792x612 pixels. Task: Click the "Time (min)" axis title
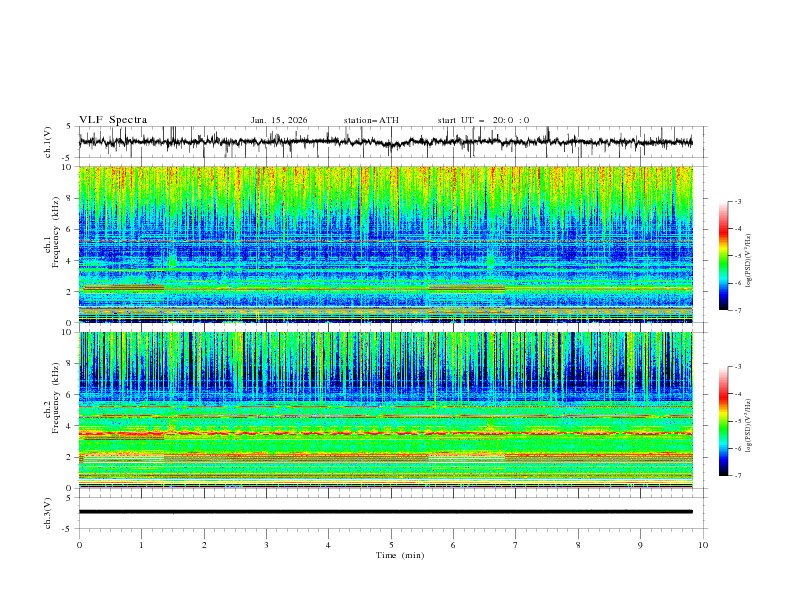click(x=400, y=555)
